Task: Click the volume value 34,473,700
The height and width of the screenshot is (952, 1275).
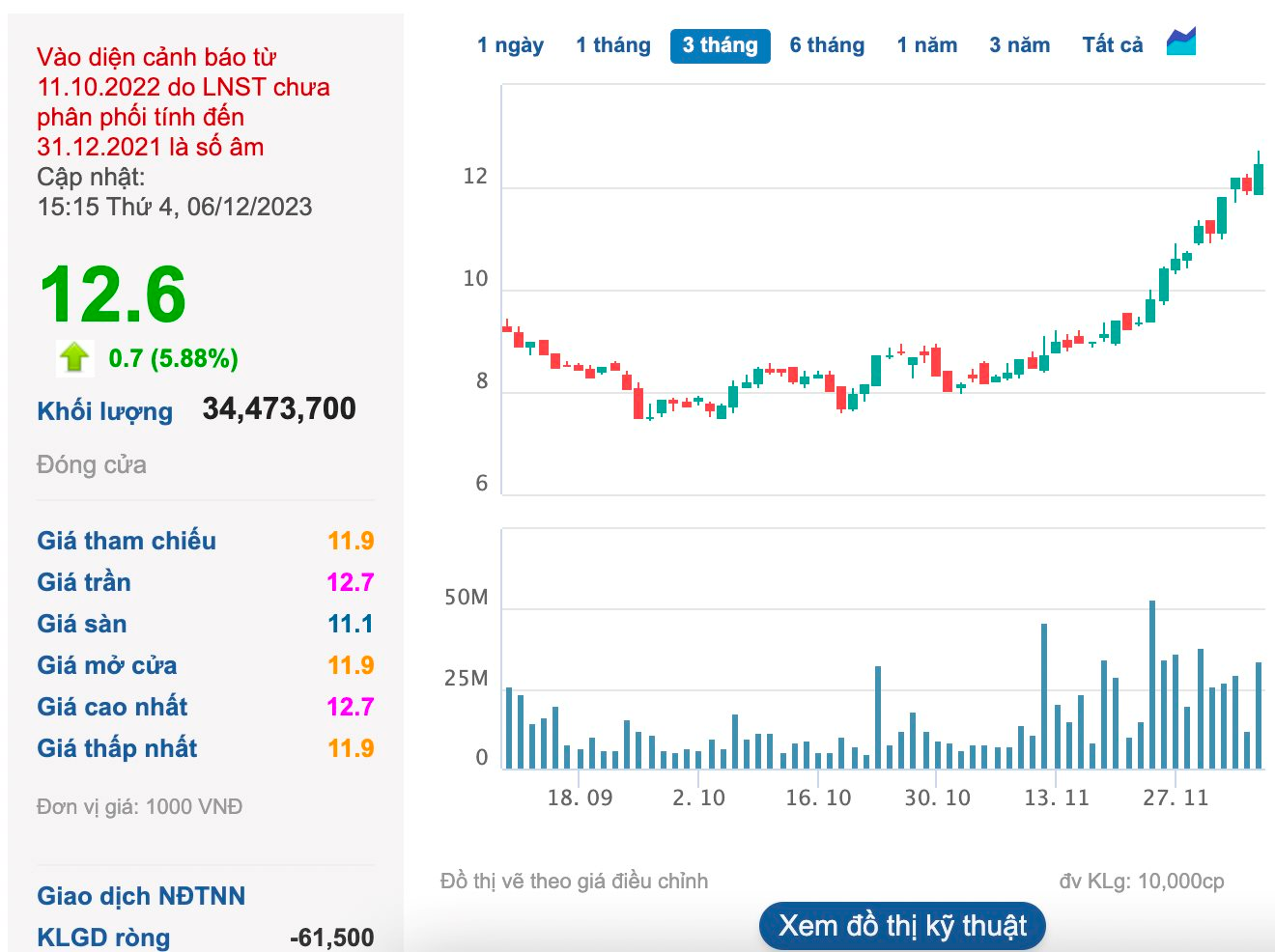Action: coord(279,409)
